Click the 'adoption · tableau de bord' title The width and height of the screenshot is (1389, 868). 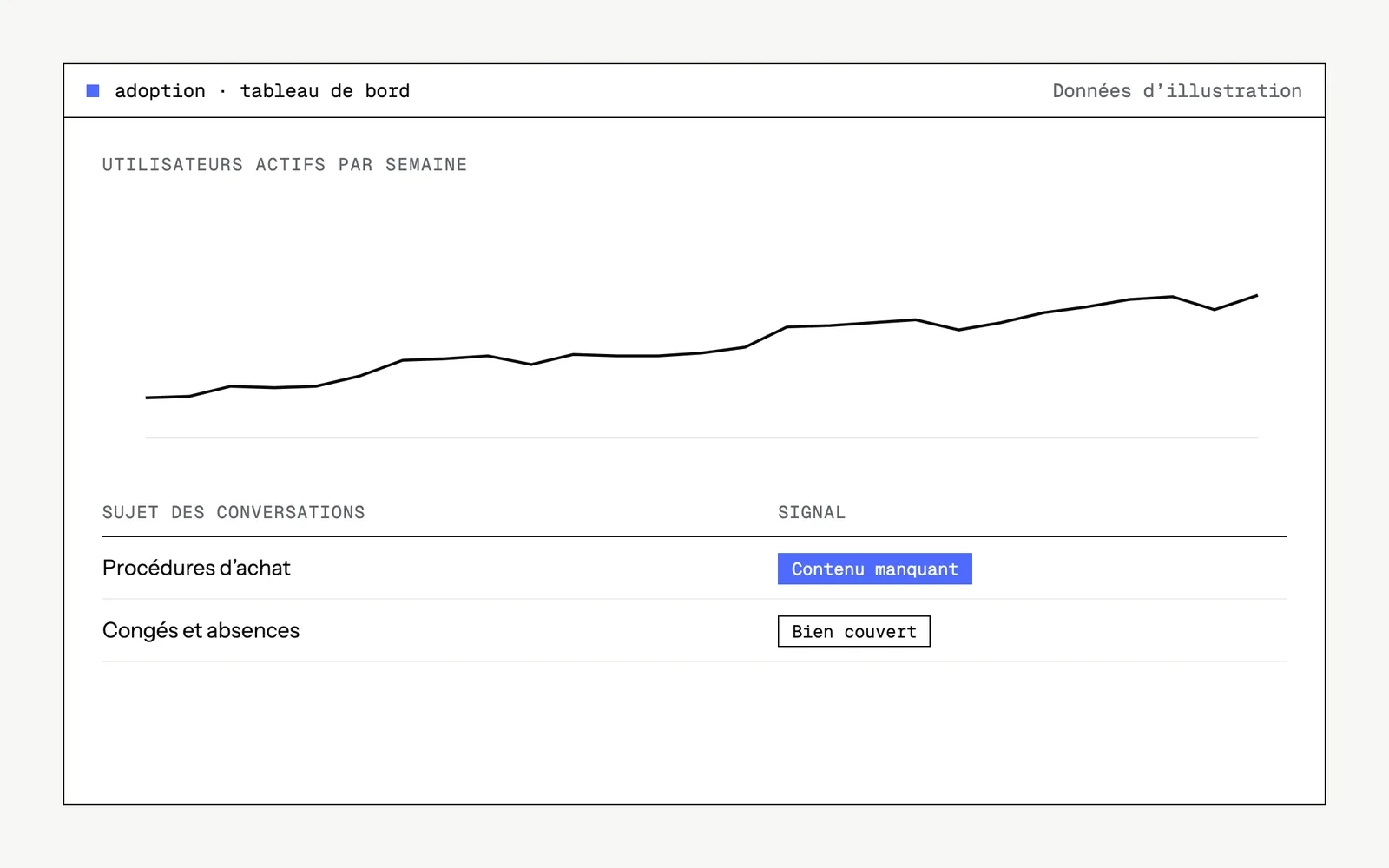click(x=262, y=91)
